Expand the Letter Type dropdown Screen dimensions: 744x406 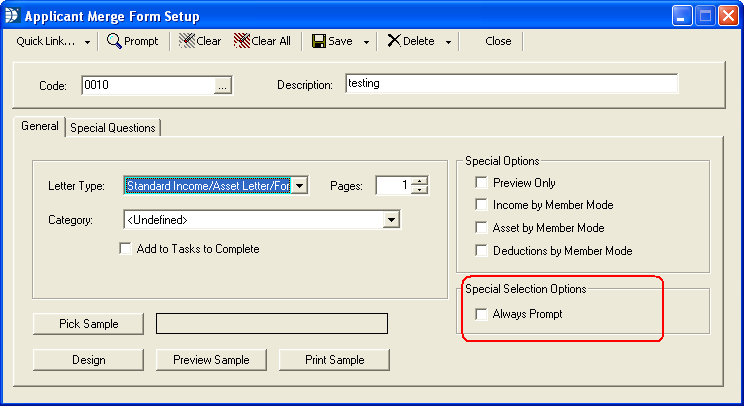click(300, 185)
